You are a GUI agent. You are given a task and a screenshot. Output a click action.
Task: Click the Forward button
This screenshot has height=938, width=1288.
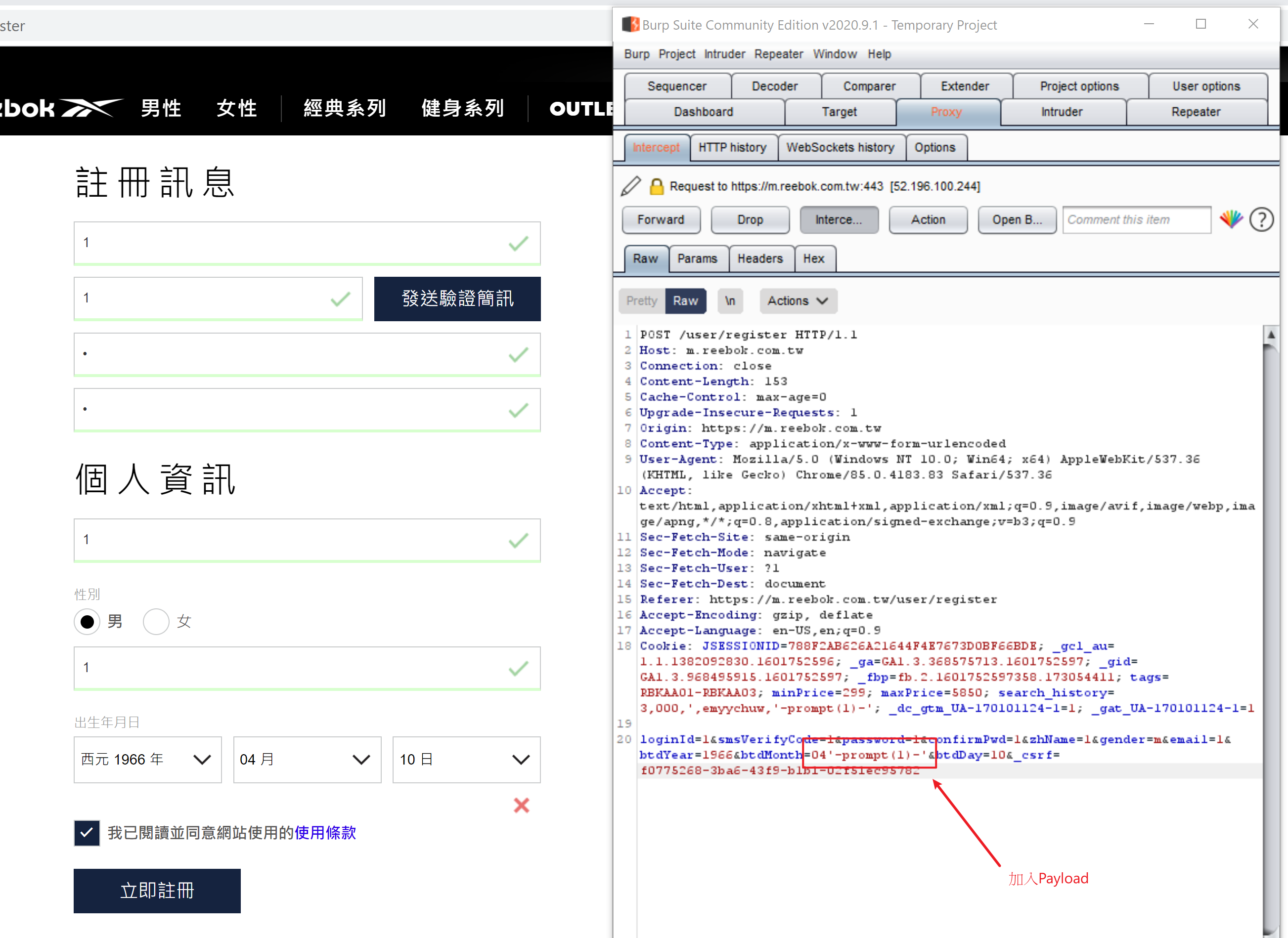click(x=661, y=220)
